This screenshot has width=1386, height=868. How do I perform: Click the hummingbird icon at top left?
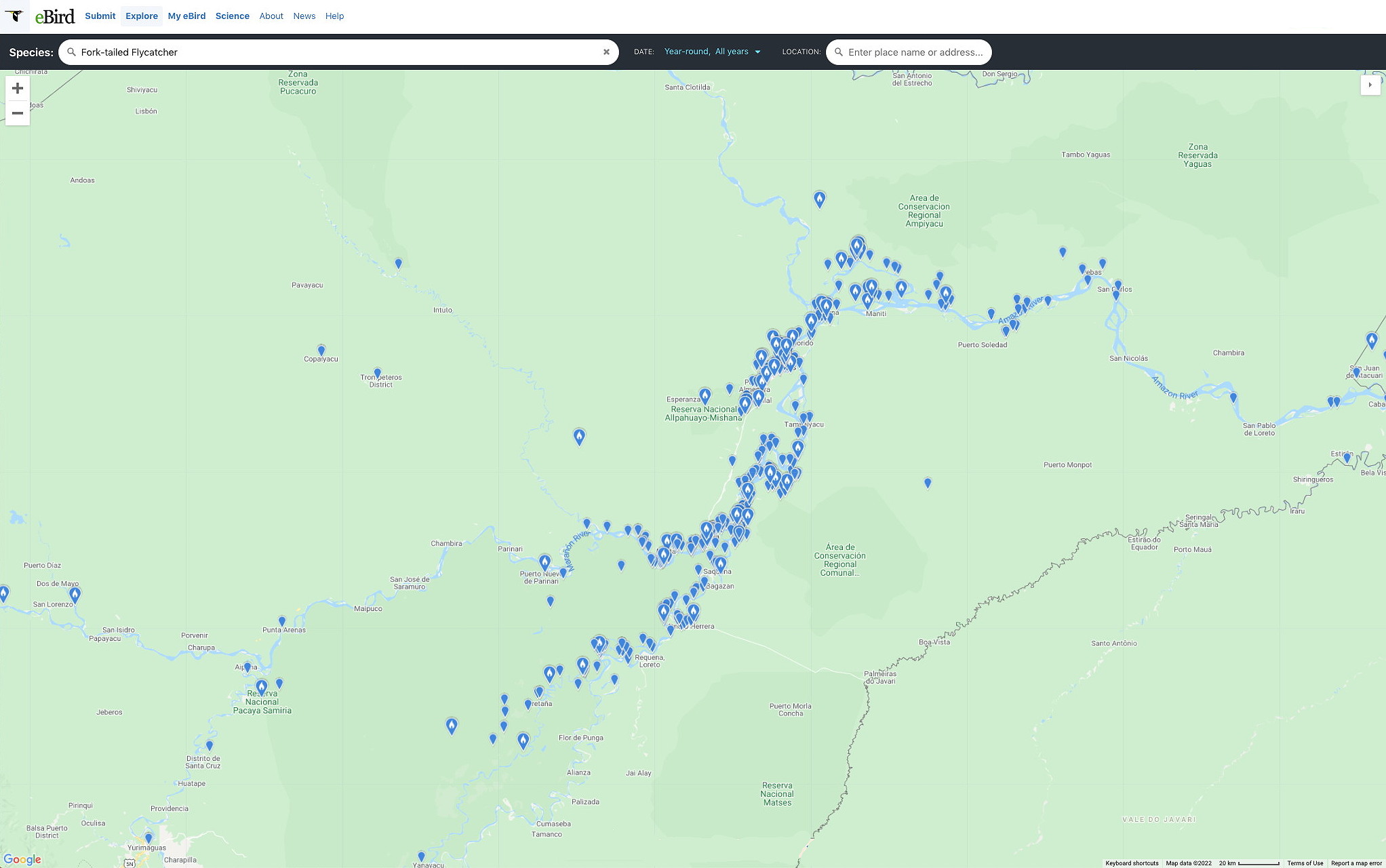[14, 16]
